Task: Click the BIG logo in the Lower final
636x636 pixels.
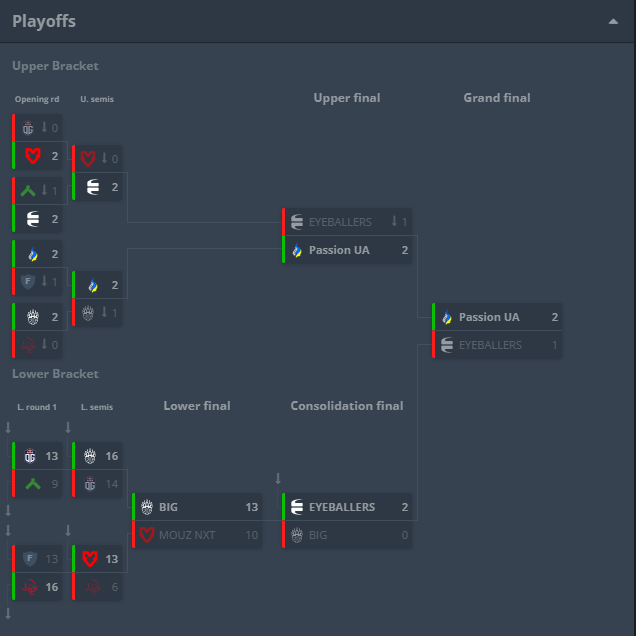Action: click(x=147, y=507)
